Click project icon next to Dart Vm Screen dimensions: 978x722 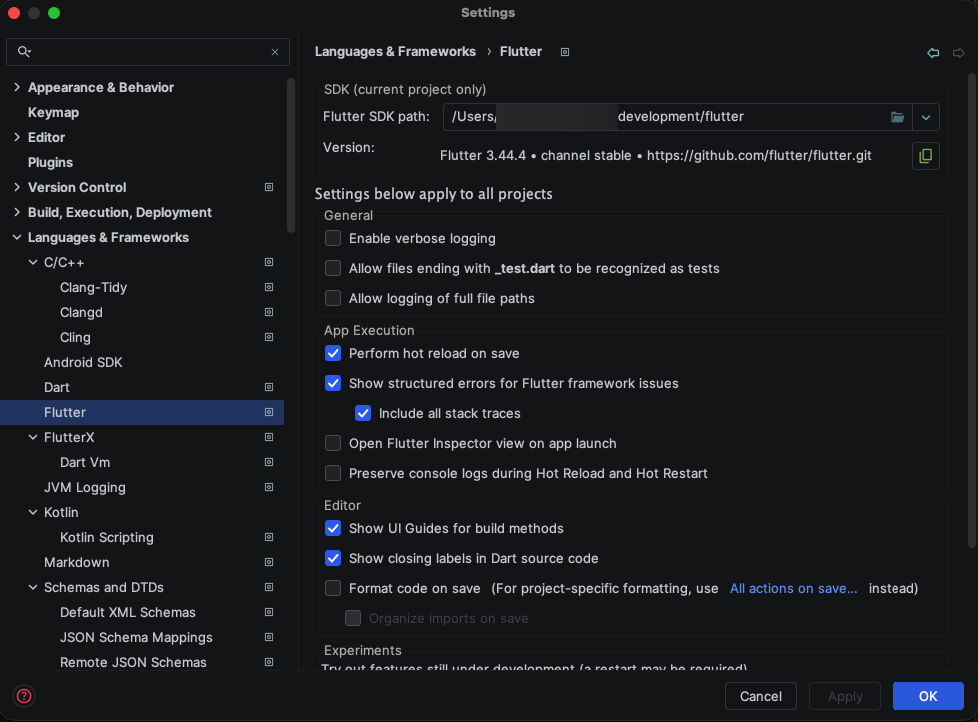[x=269, y=462]
